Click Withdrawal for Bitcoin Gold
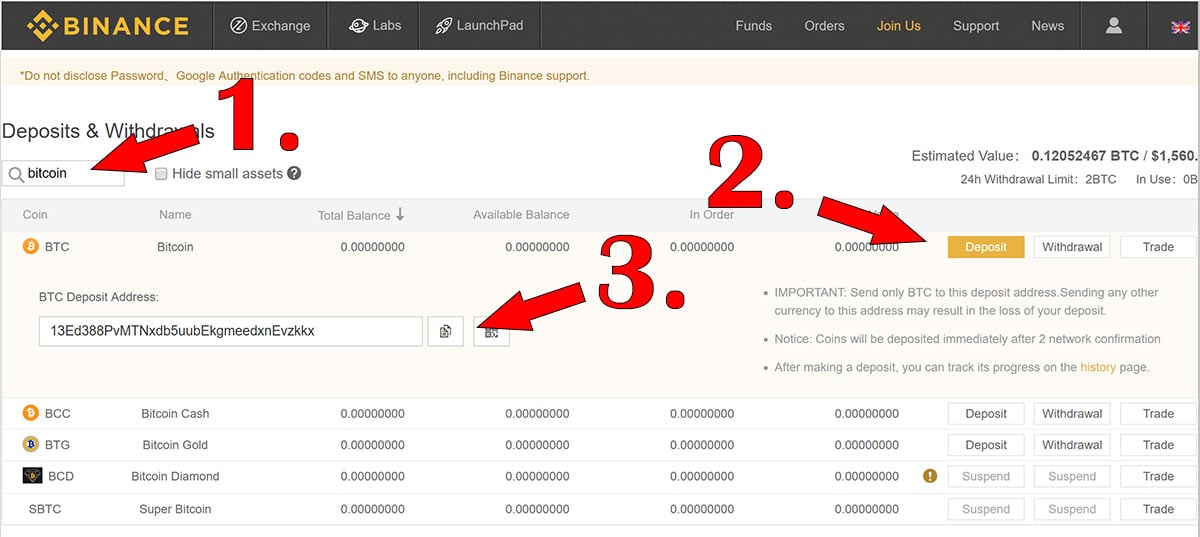 coord(1072,444)
